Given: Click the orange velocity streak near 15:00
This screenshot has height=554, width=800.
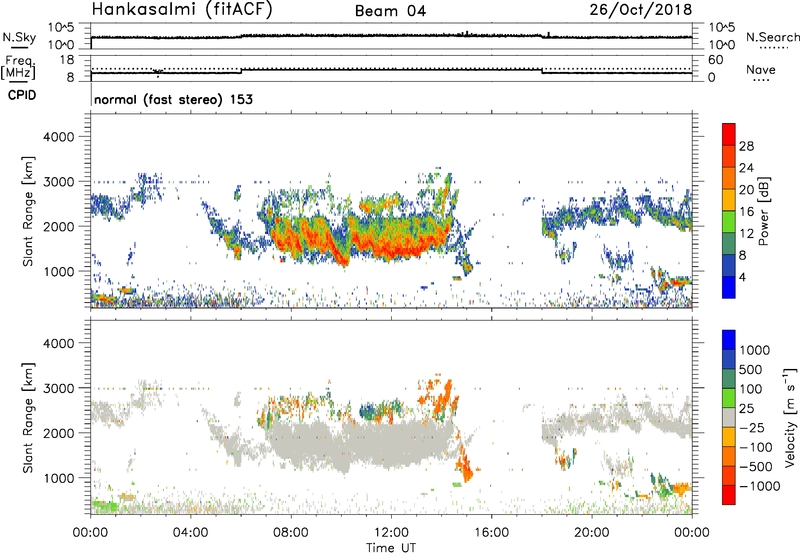Looking at the screenshot, I should click(463, 462).
